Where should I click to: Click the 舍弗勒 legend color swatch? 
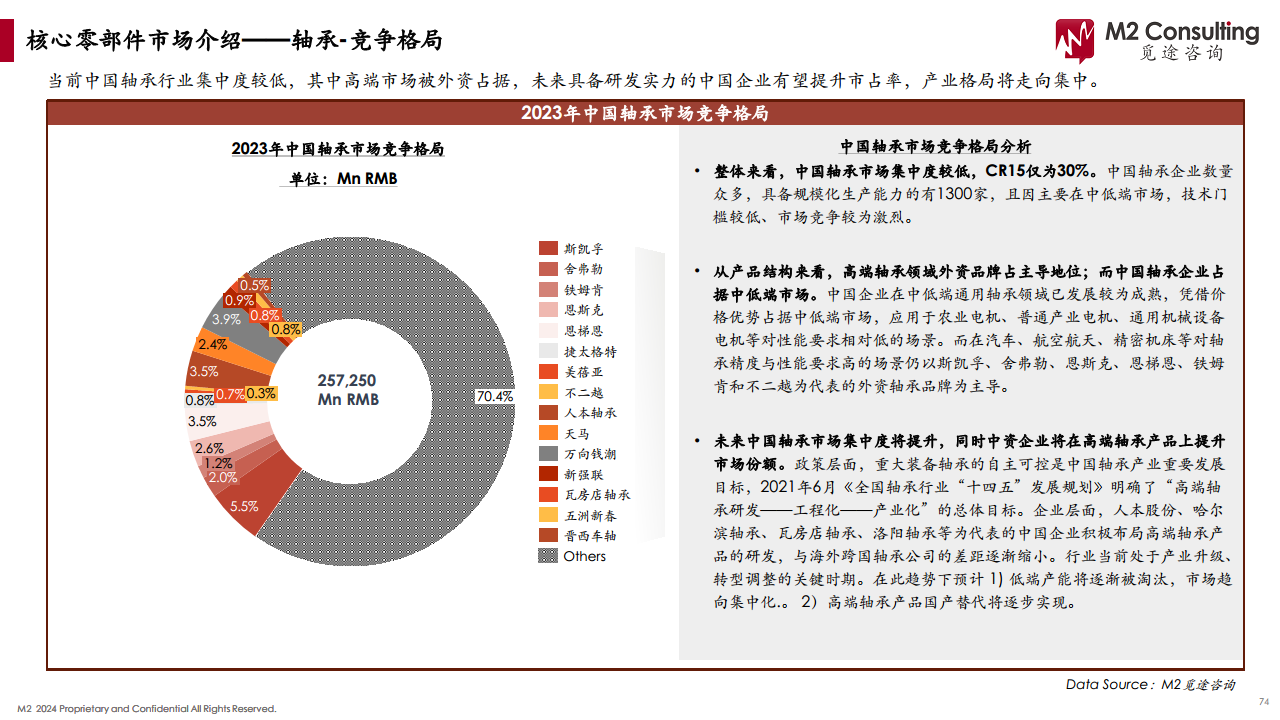(548, 269)
